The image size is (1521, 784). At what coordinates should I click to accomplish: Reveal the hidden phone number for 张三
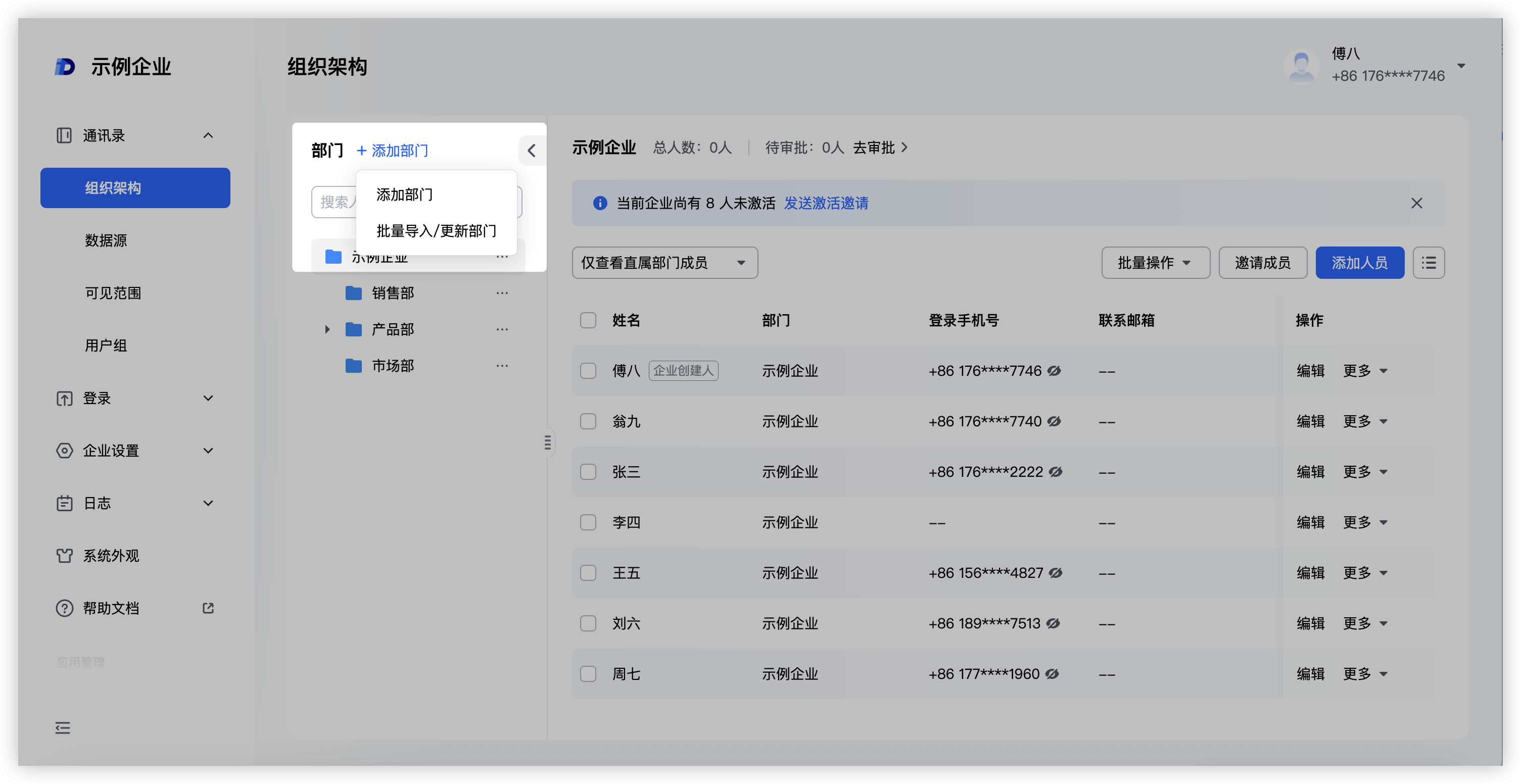point(1056,472)
